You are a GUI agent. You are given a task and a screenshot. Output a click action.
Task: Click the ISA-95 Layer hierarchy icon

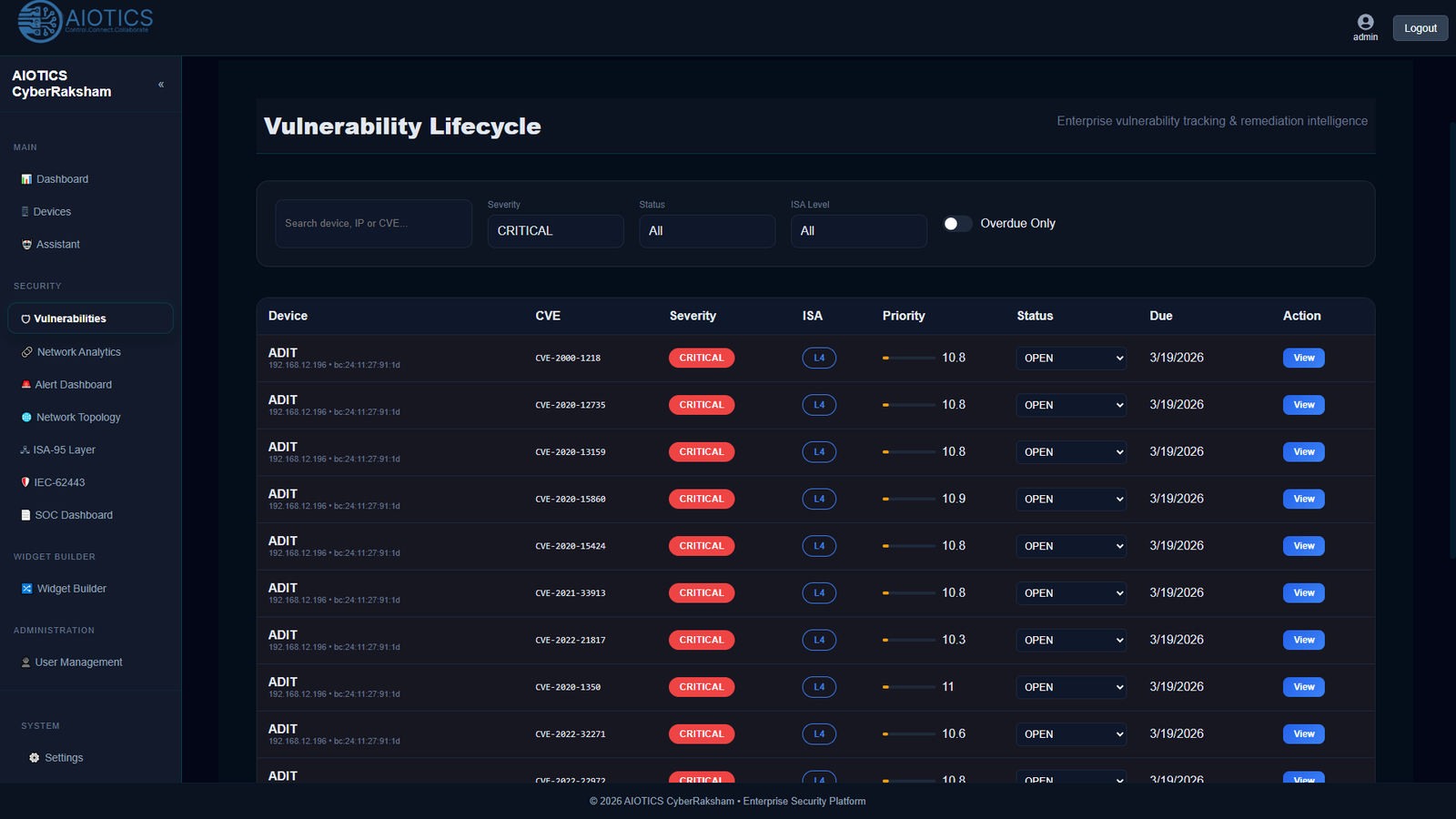(x=25, y=450)
